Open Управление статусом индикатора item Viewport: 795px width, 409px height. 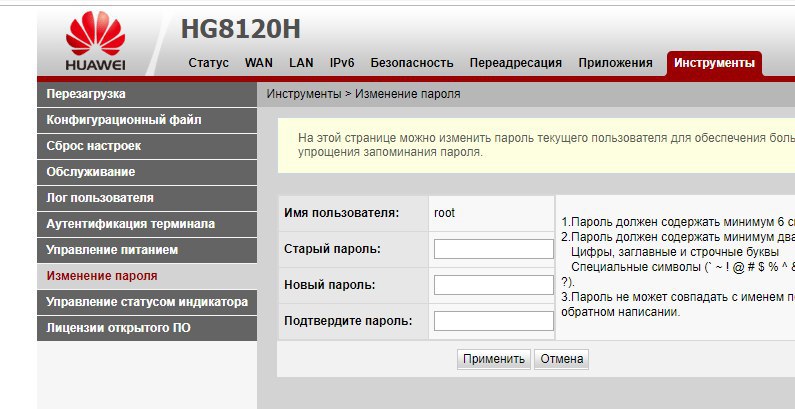click(x=147, y=302)
